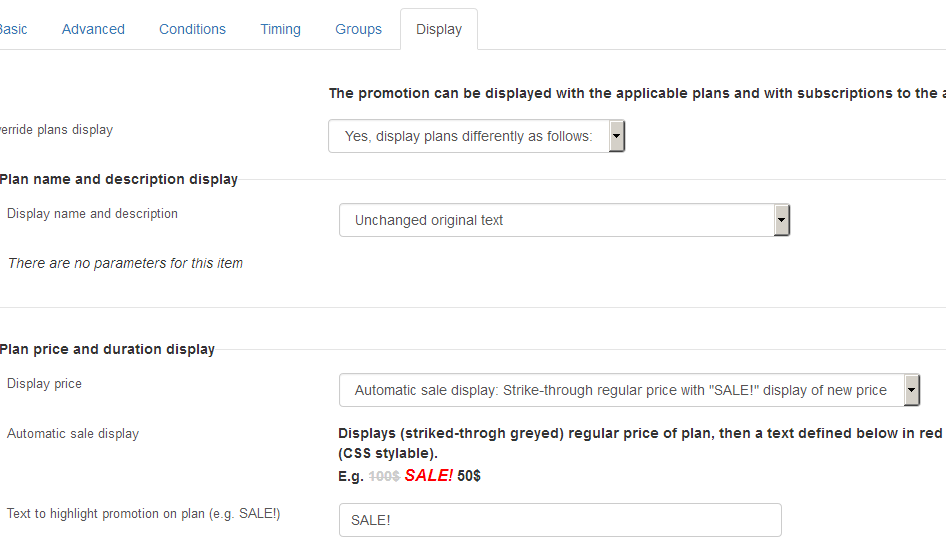Screen dimensions: 946x551
Task: Click the 'Plan name and description display' heading
Action: pyautogui.click(x=119, y=179)
